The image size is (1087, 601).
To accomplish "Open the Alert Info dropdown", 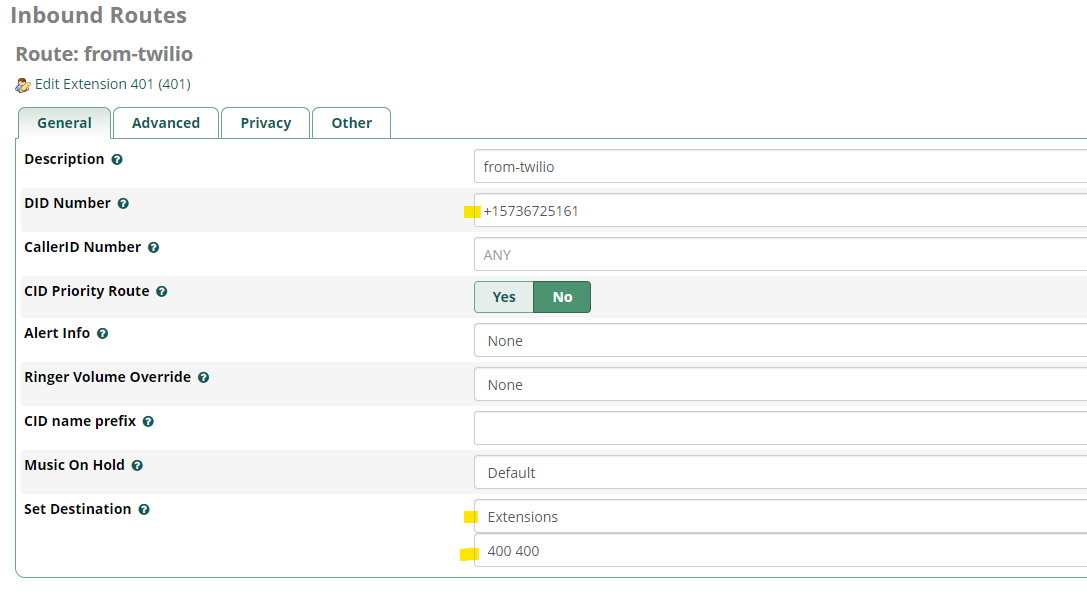I will (x=700, y=340).
